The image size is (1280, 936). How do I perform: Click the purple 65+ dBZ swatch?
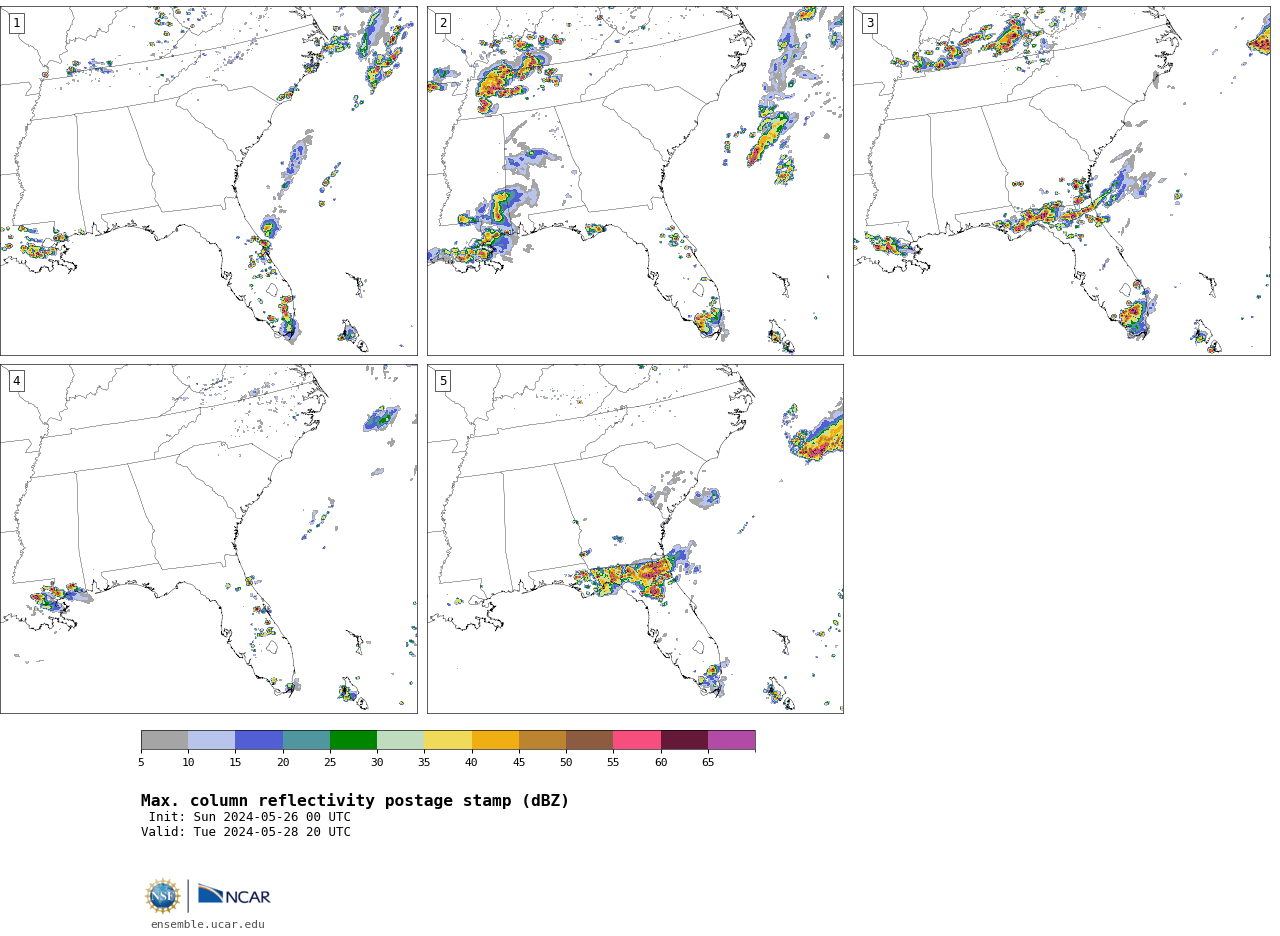(x=731, y=740)
